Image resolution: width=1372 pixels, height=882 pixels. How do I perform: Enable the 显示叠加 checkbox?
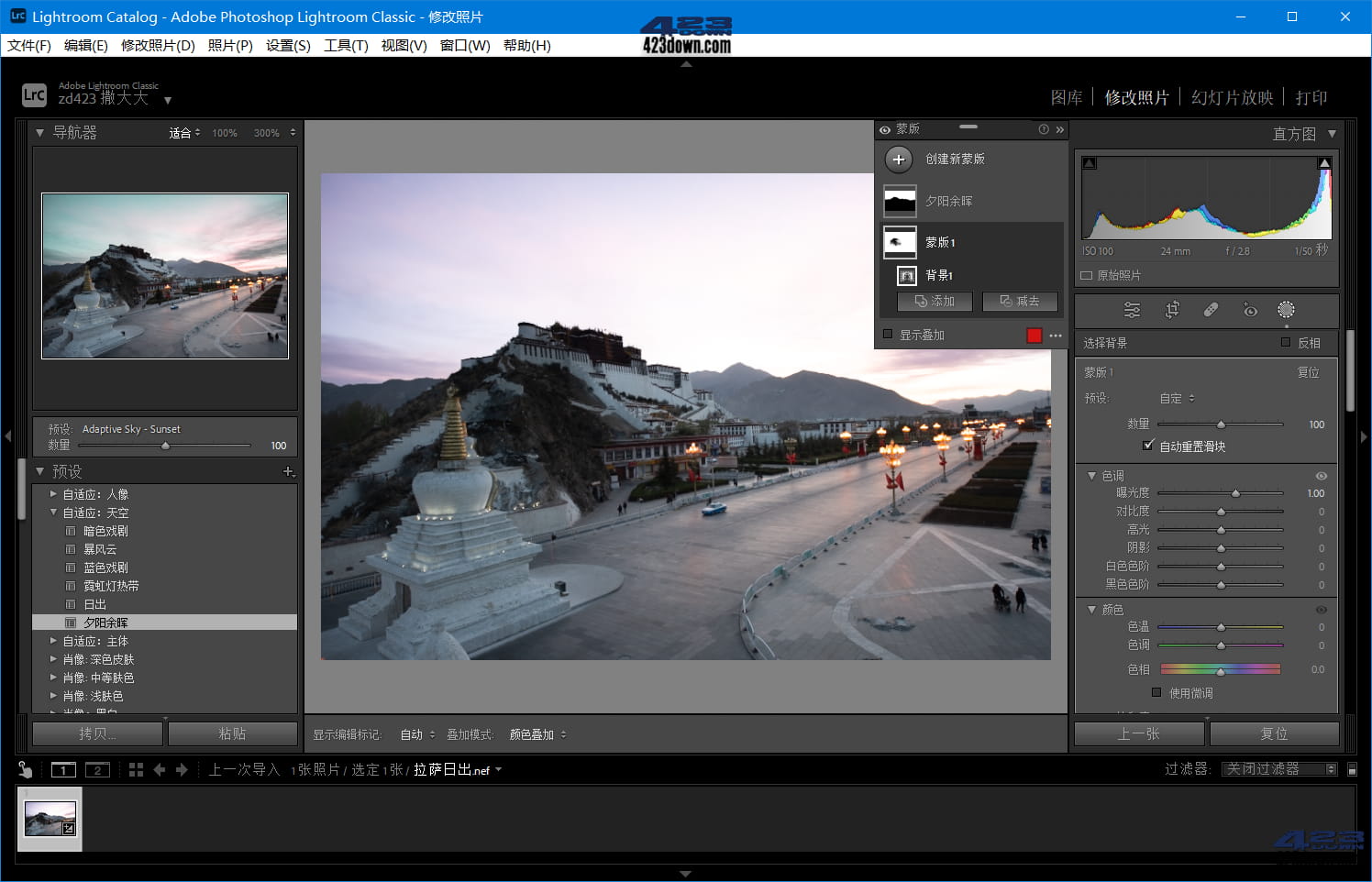point(888,335)
